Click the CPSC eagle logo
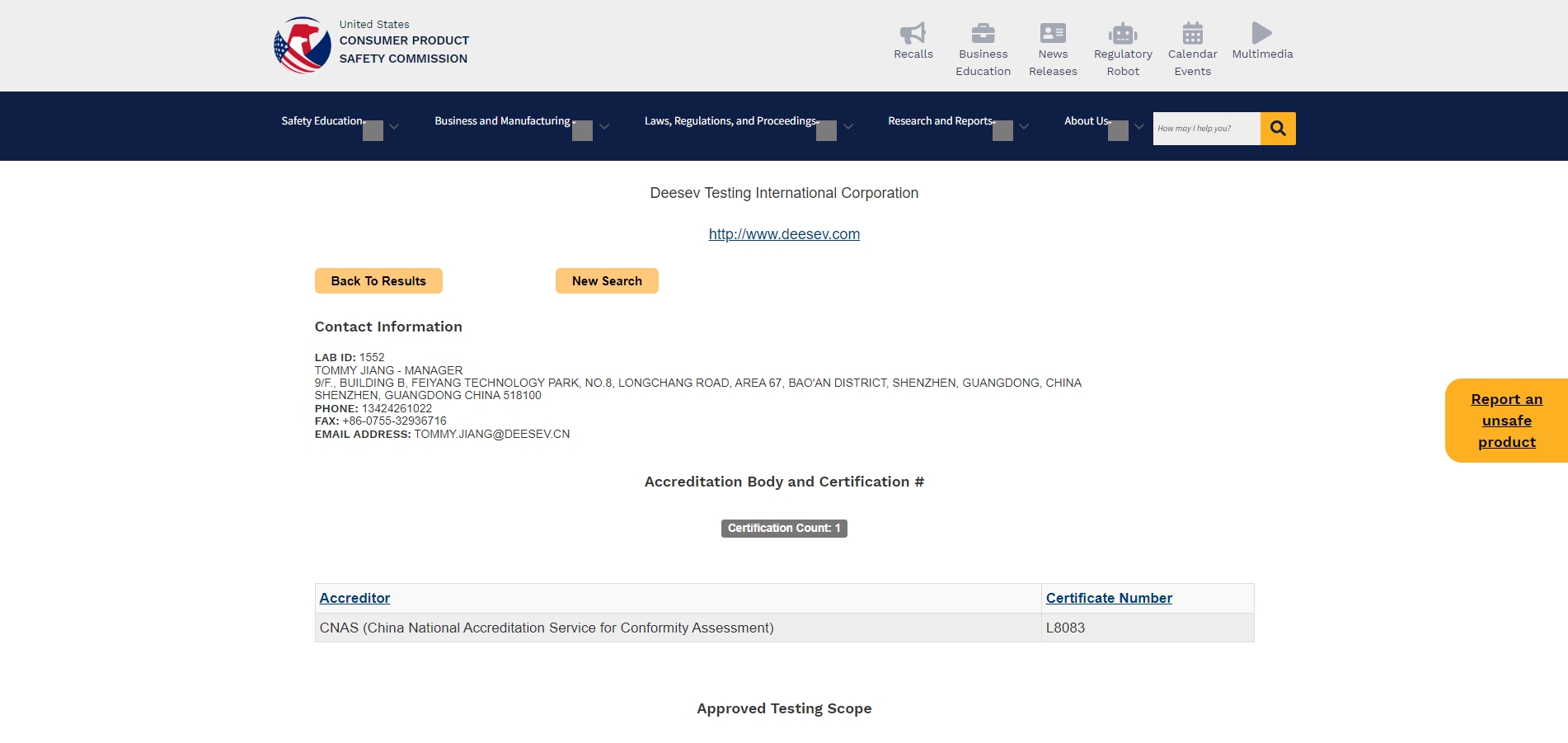The height and width of the screenshot is (743, 1568). point(303,45)
